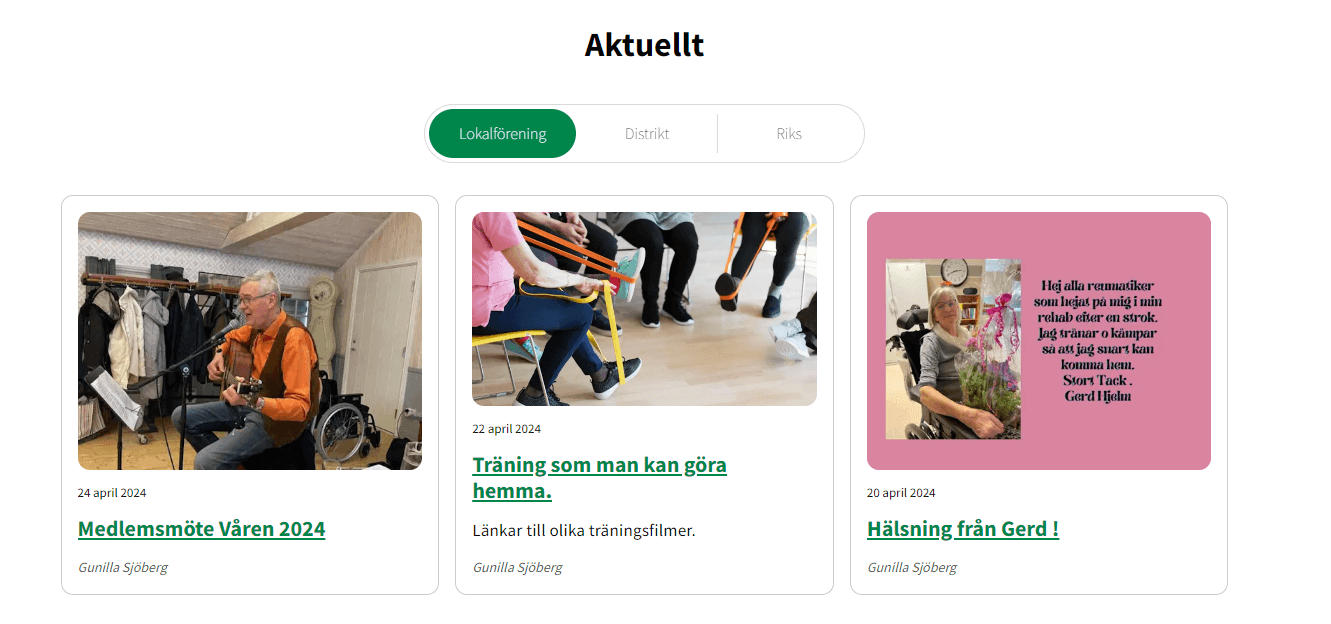The height and width of the screenshot is (624, 1331).
Task: Click the date 20 april 2024
Action: [901, 493]
